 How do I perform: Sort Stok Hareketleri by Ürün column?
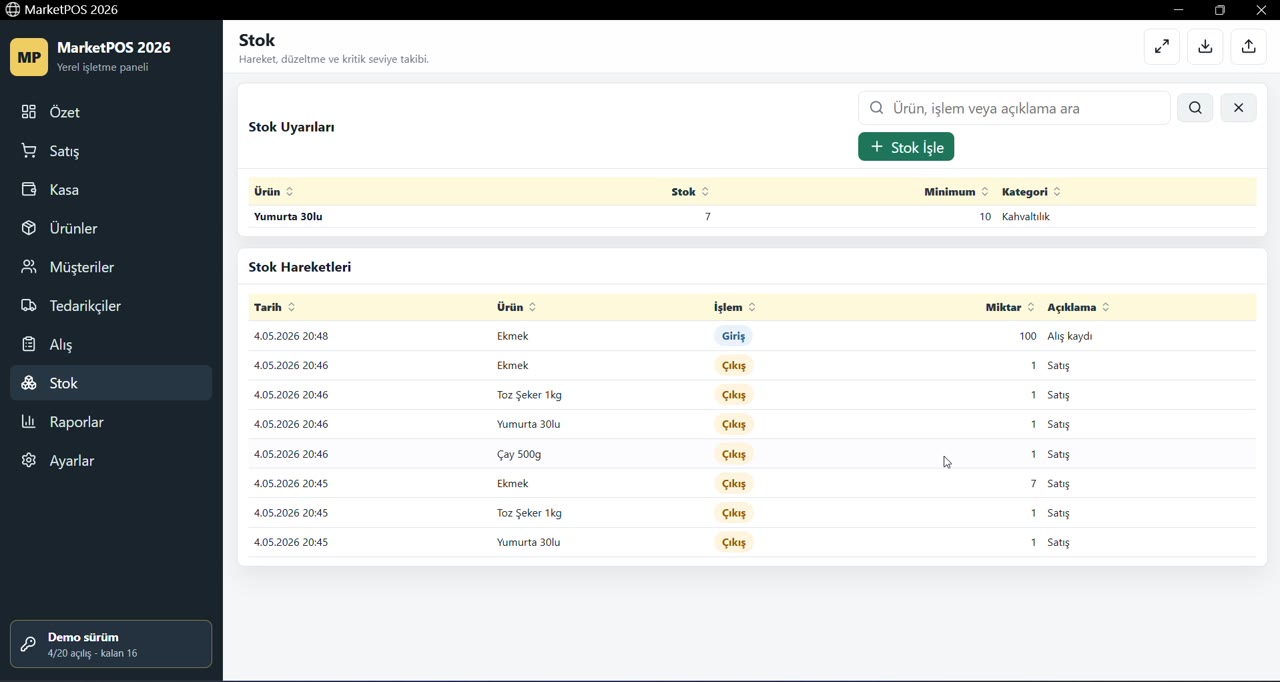[517, 308]
